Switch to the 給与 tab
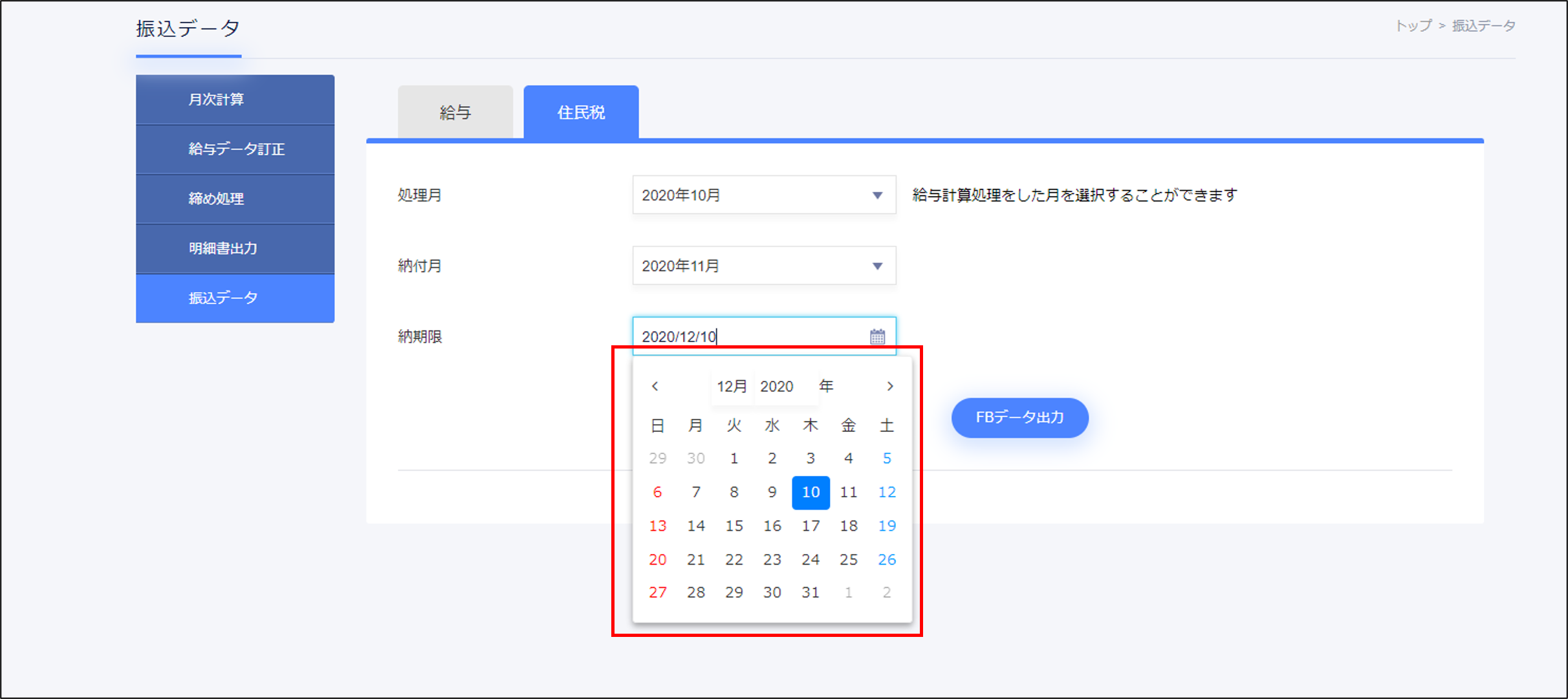Viewport: 1568px width, 699px height. pos(455,113)
